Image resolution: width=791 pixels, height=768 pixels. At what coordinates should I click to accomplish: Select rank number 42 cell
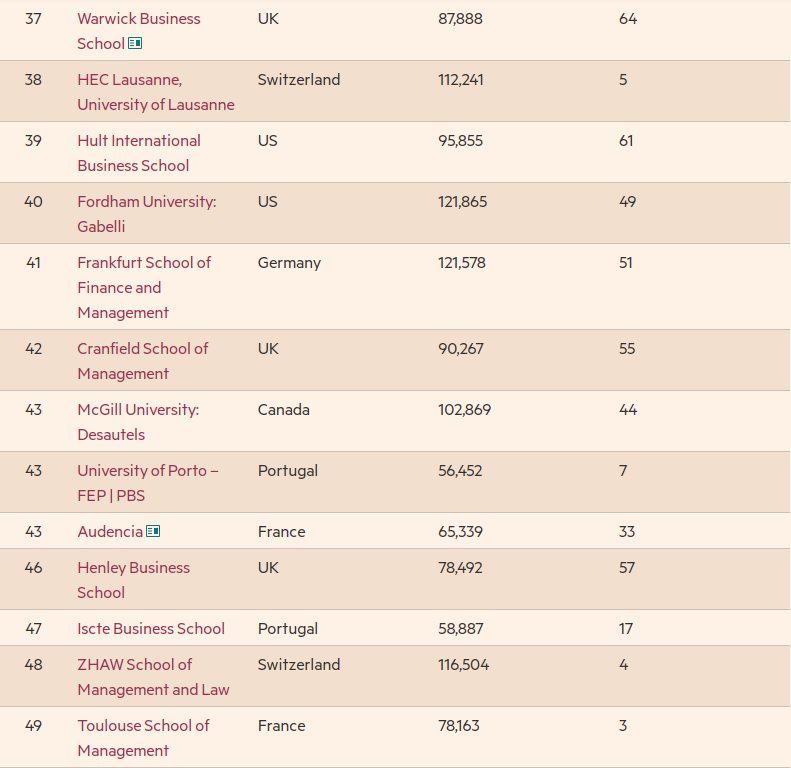(33, 349)
